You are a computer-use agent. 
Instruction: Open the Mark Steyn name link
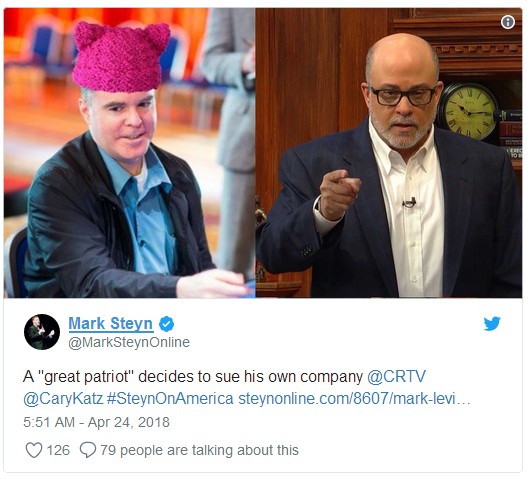111,323
